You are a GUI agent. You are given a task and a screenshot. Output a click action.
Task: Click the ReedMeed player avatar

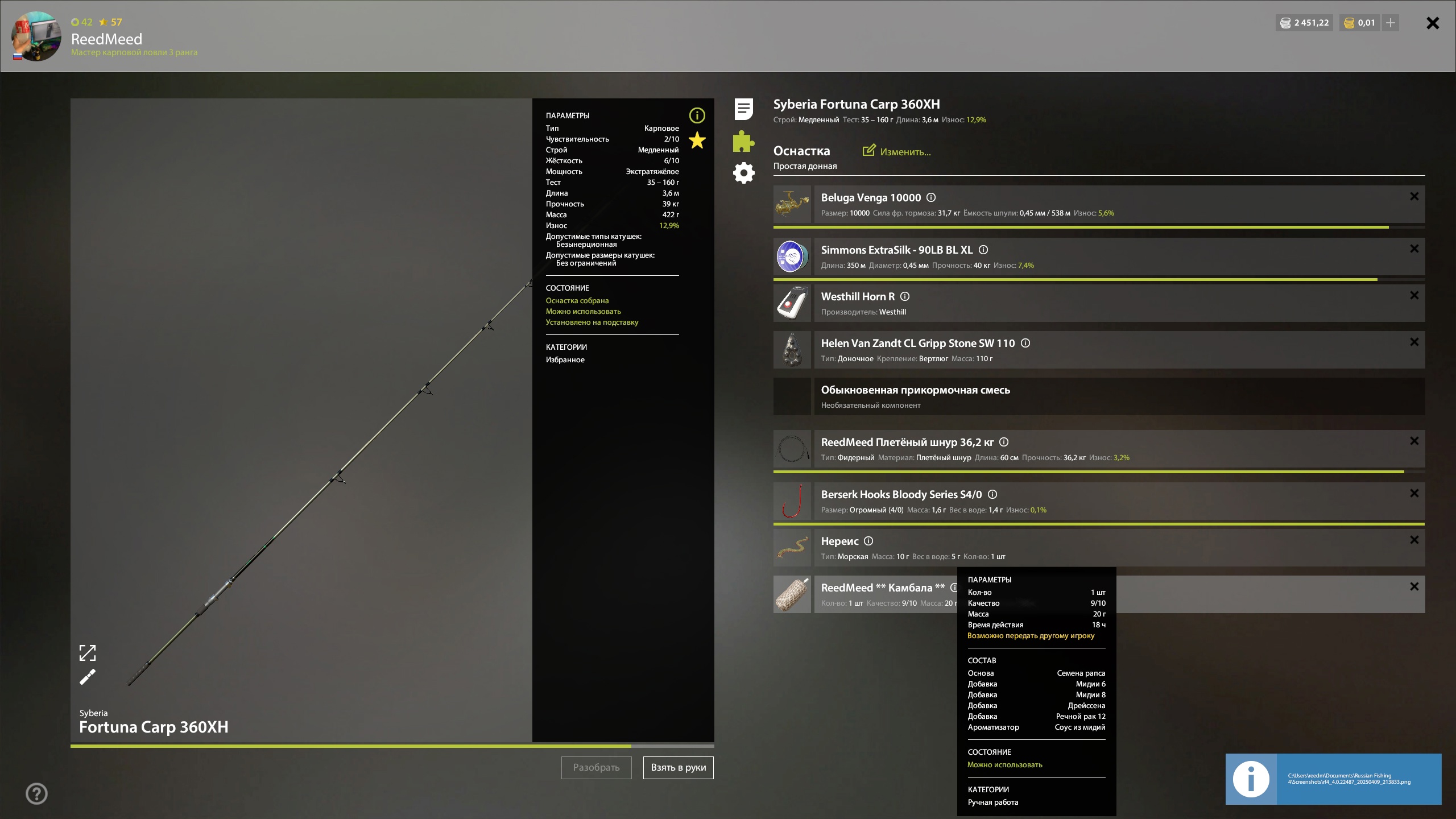click(36, 36)
